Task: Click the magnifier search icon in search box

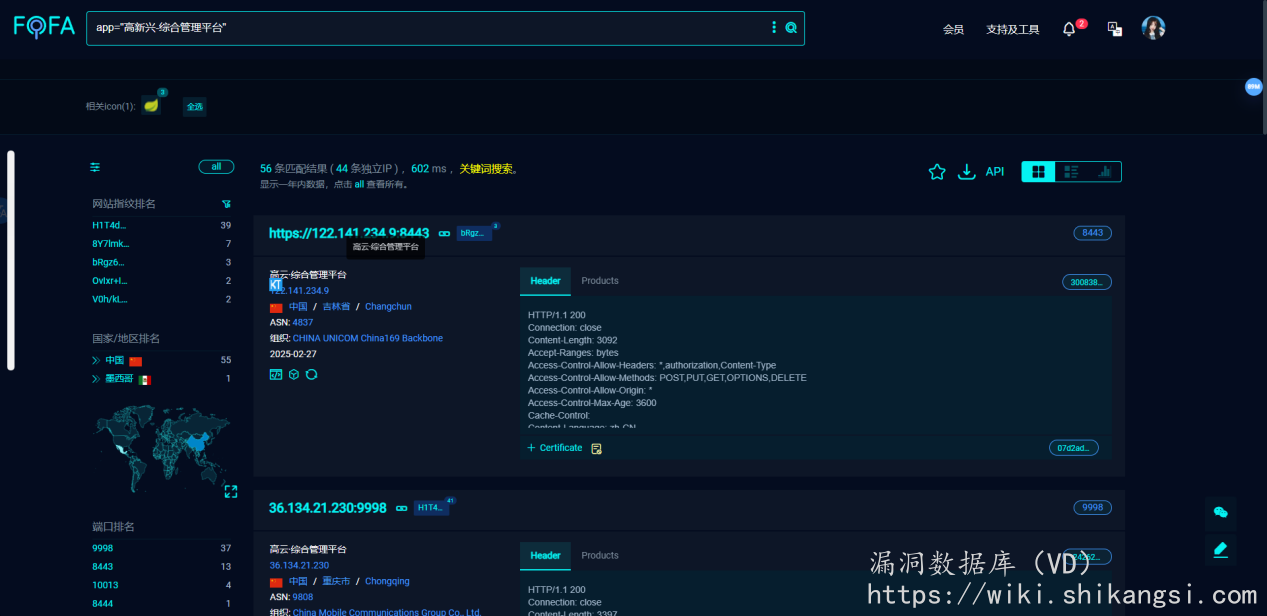Action: [791, 28]
